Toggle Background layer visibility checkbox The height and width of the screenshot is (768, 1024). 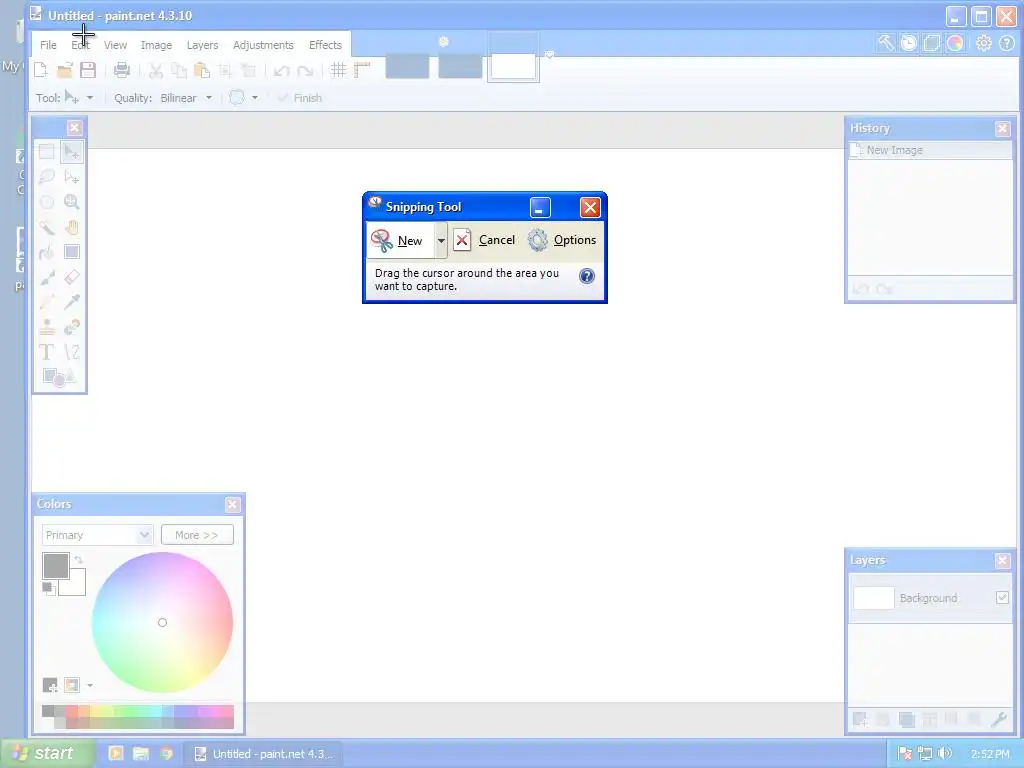[x=1002, y=598]
